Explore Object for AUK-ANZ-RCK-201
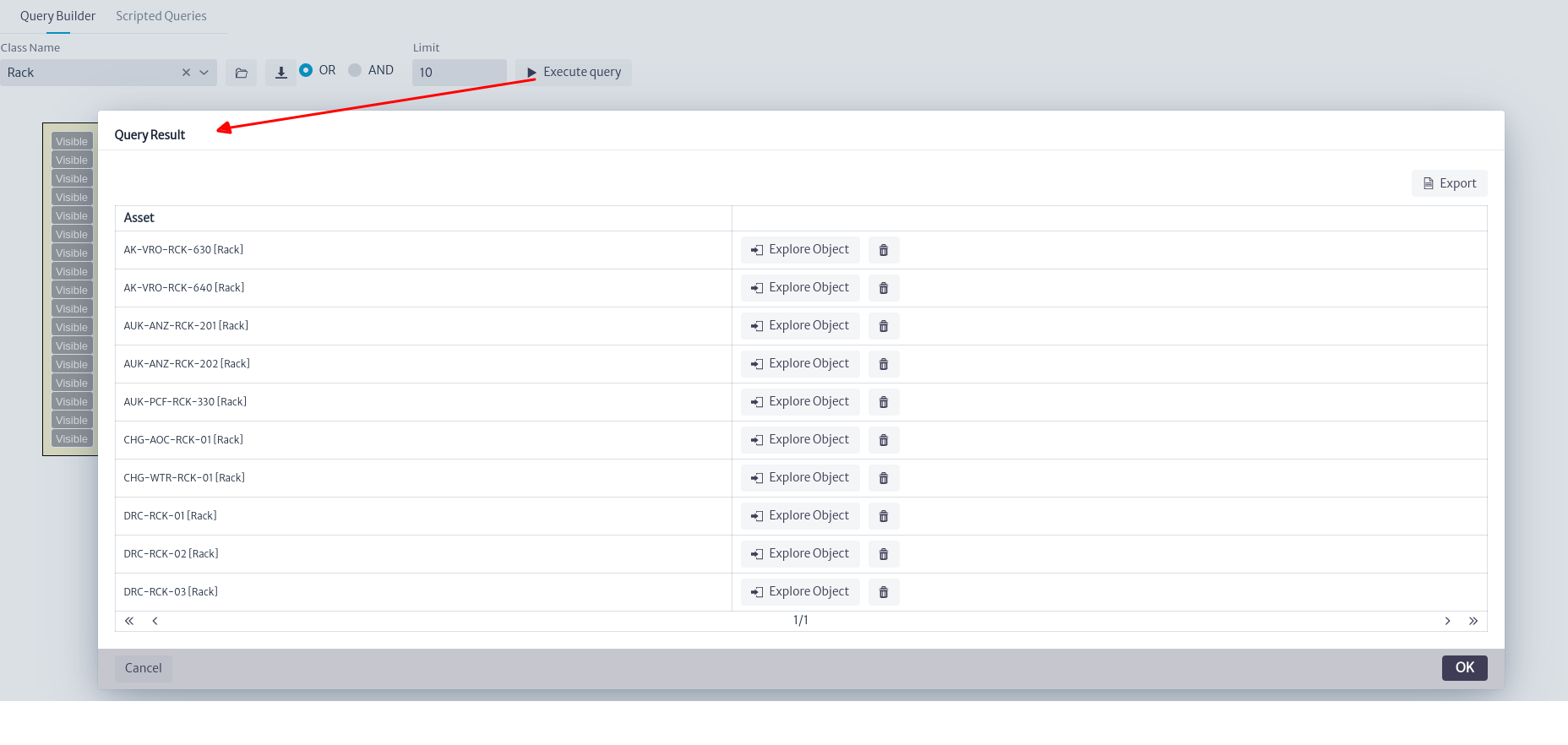This screenshot has width=1568, height=745. click(800, 326)
